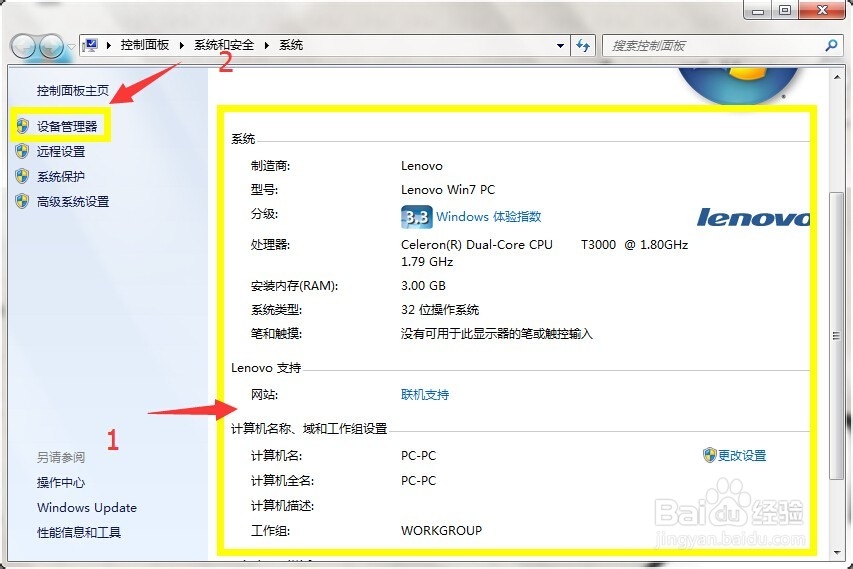This screenshot has width=853, height=569.
Task: Click scrollbar down arrow
Action: click(837, 553)
